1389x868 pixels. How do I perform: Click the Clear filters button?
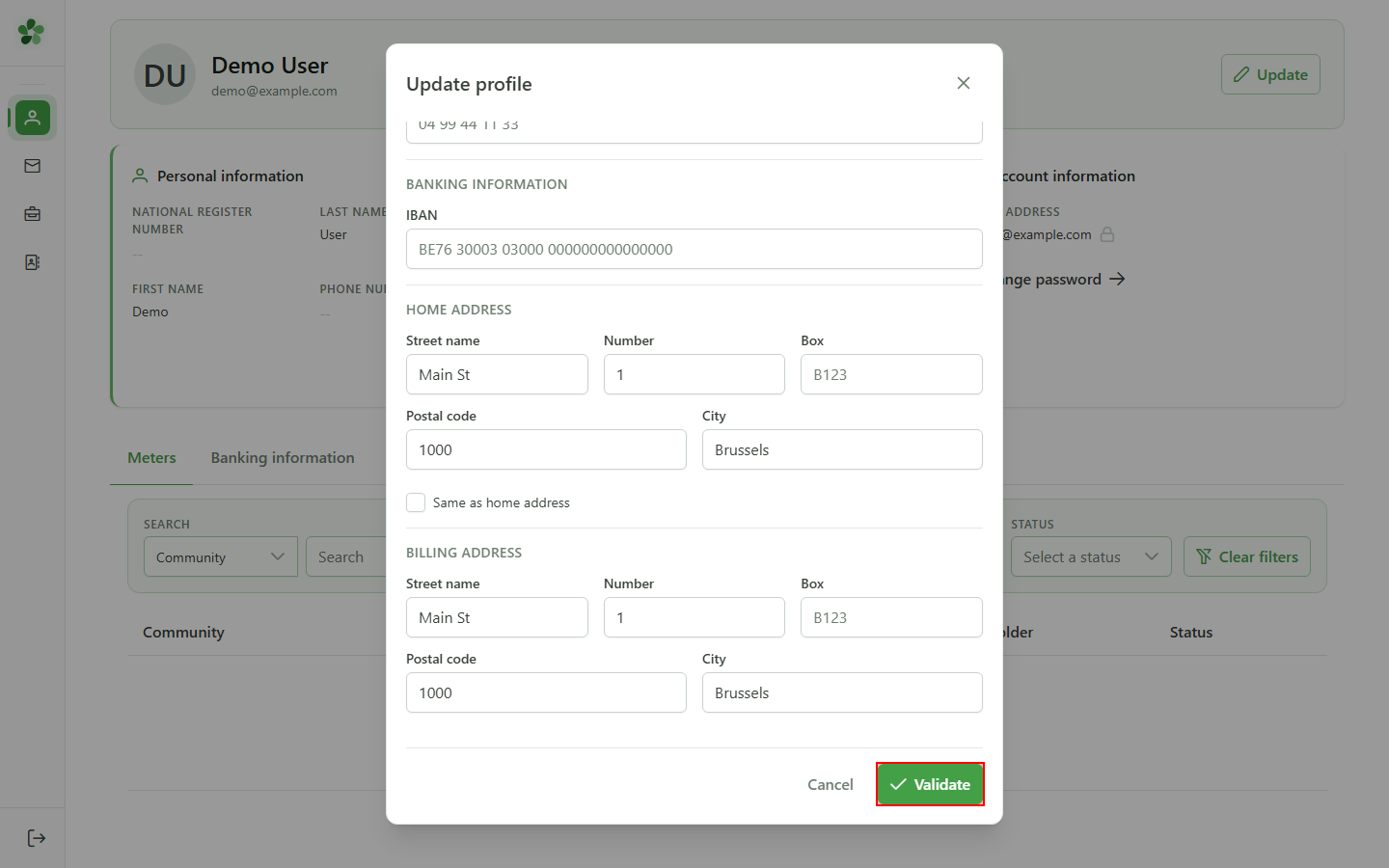coord(1247,556)
